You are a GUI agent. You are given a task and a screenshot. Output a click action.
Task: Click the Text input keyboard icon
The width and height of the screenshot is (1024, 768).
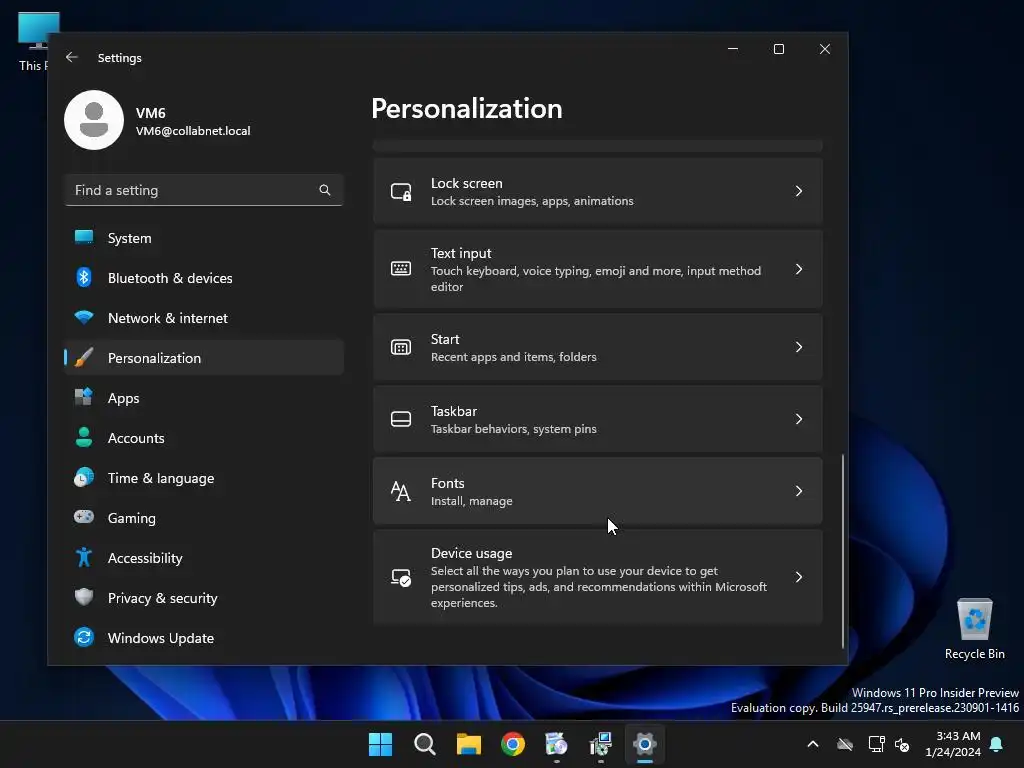pyautogui.click(x=401, y=268)
